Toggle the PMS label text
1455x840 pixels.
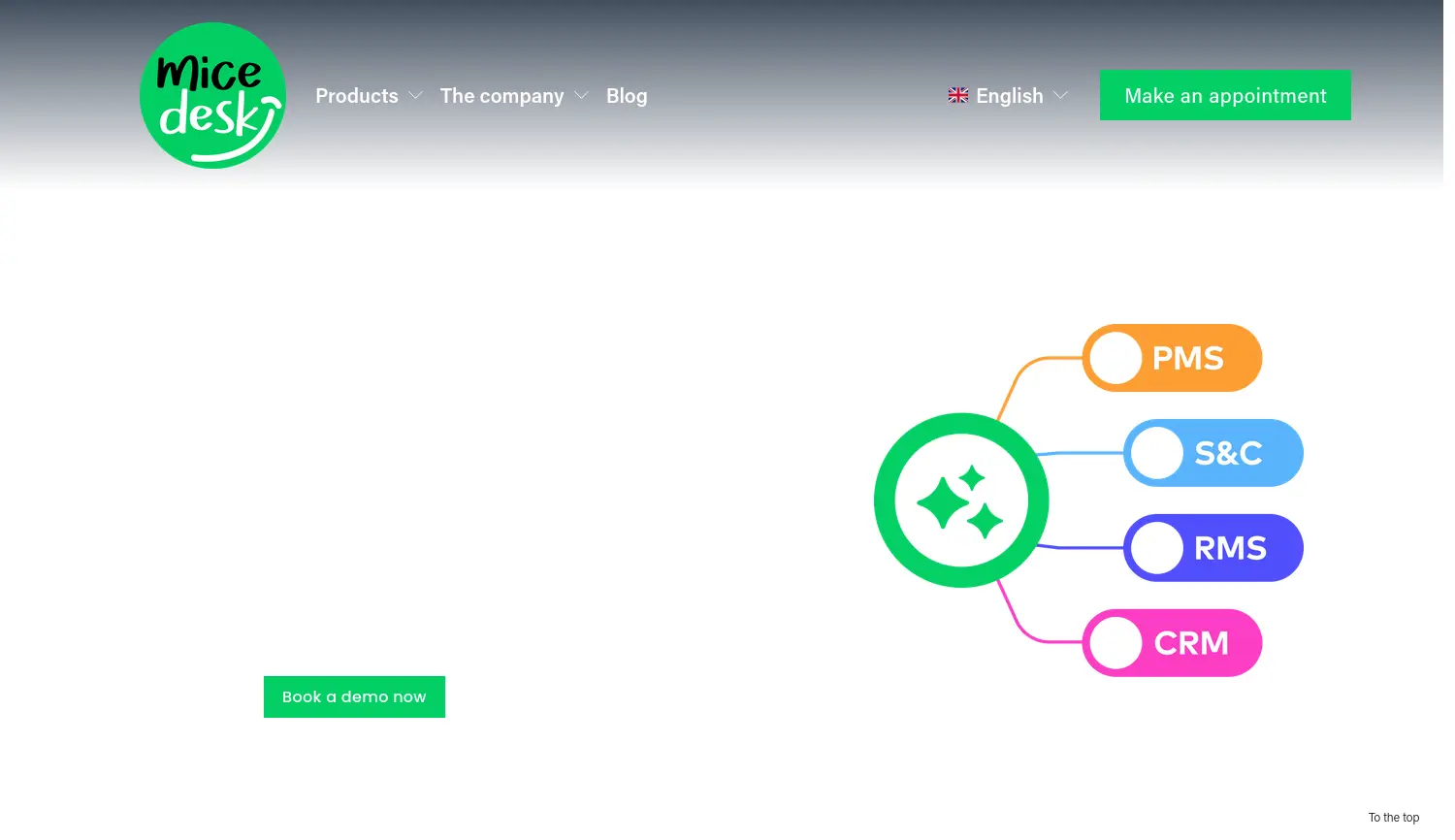pyautogui.click(x=1187, y=358)
